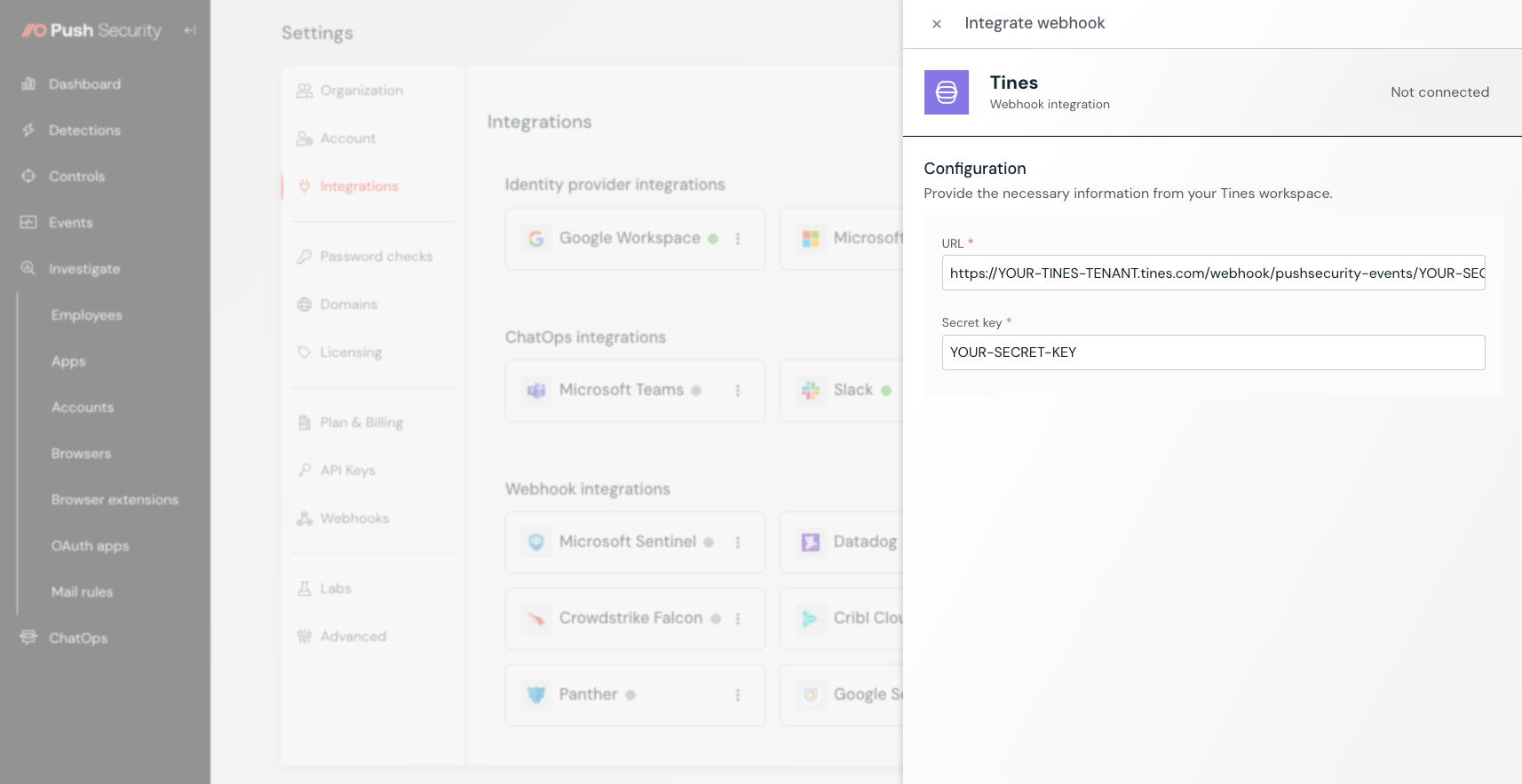
Task: Open the Google Workspace integration card
Action: 635,239
